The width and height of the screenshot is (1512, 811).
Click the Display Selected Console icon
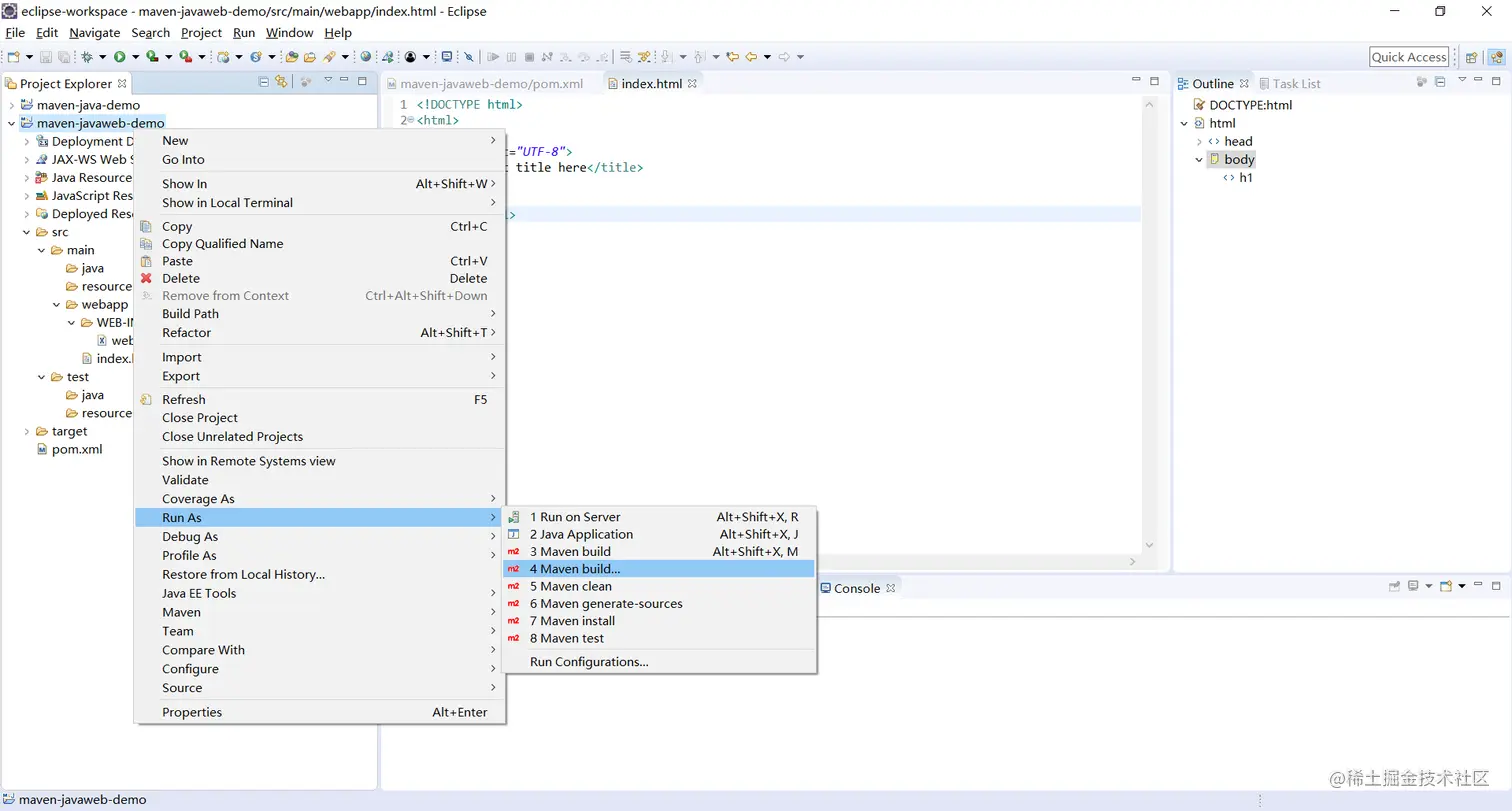(1413, 586)
